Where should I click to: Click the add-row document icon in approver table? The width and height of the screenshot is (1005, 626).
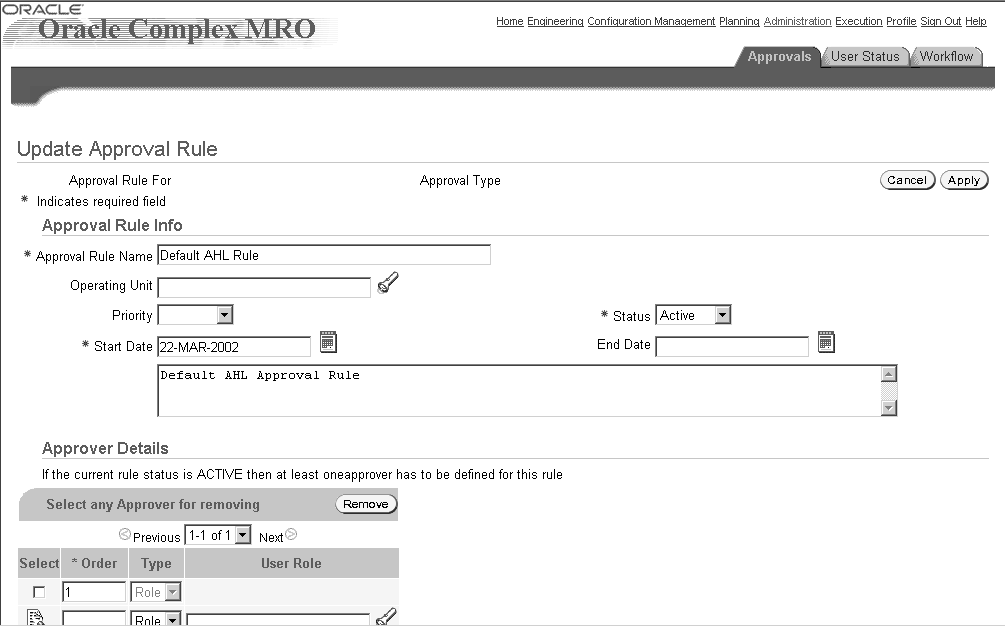36,618
